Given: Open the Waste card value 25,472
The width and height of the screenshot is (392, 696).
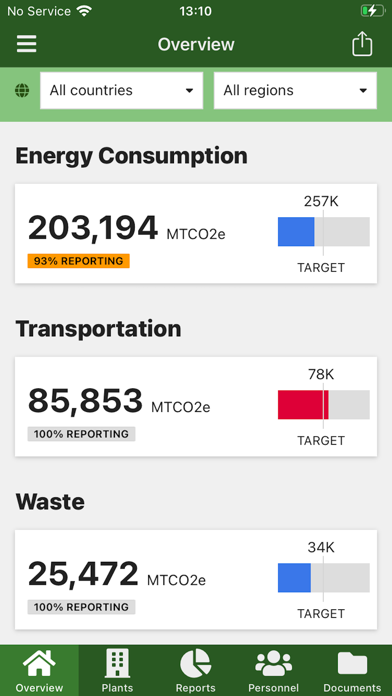Looking at the screenshot, I should coord(83,573).
